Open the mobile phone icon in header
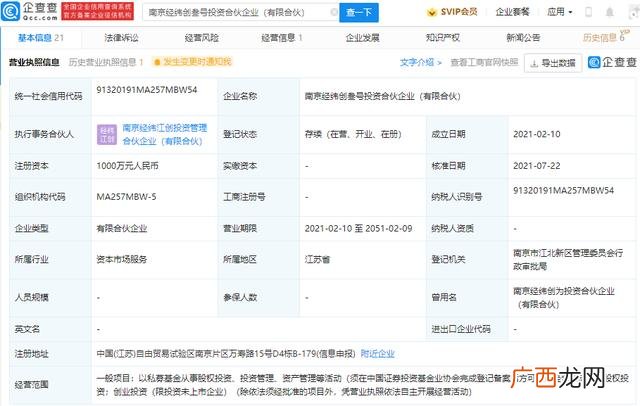Viewport: 640px width, 406px height. [x=588, y=12]
